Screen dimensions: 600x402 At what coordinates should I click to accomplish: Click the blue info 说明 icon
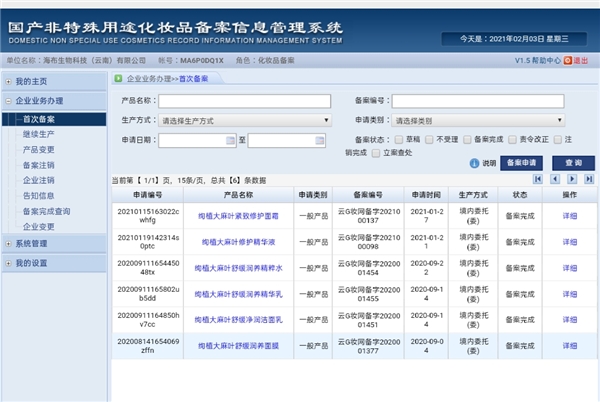(x=474, y=163)
